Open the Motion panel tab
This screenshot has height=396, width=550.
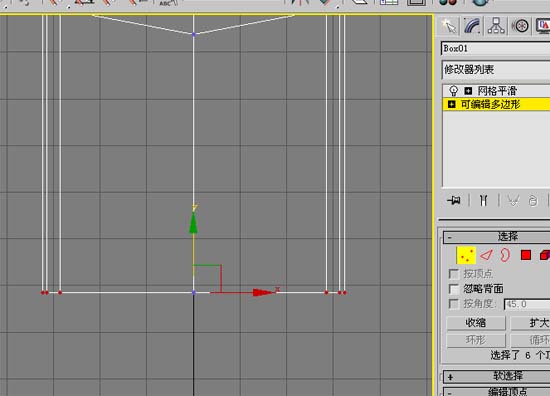pyautogui.click(x=520, y=26)
